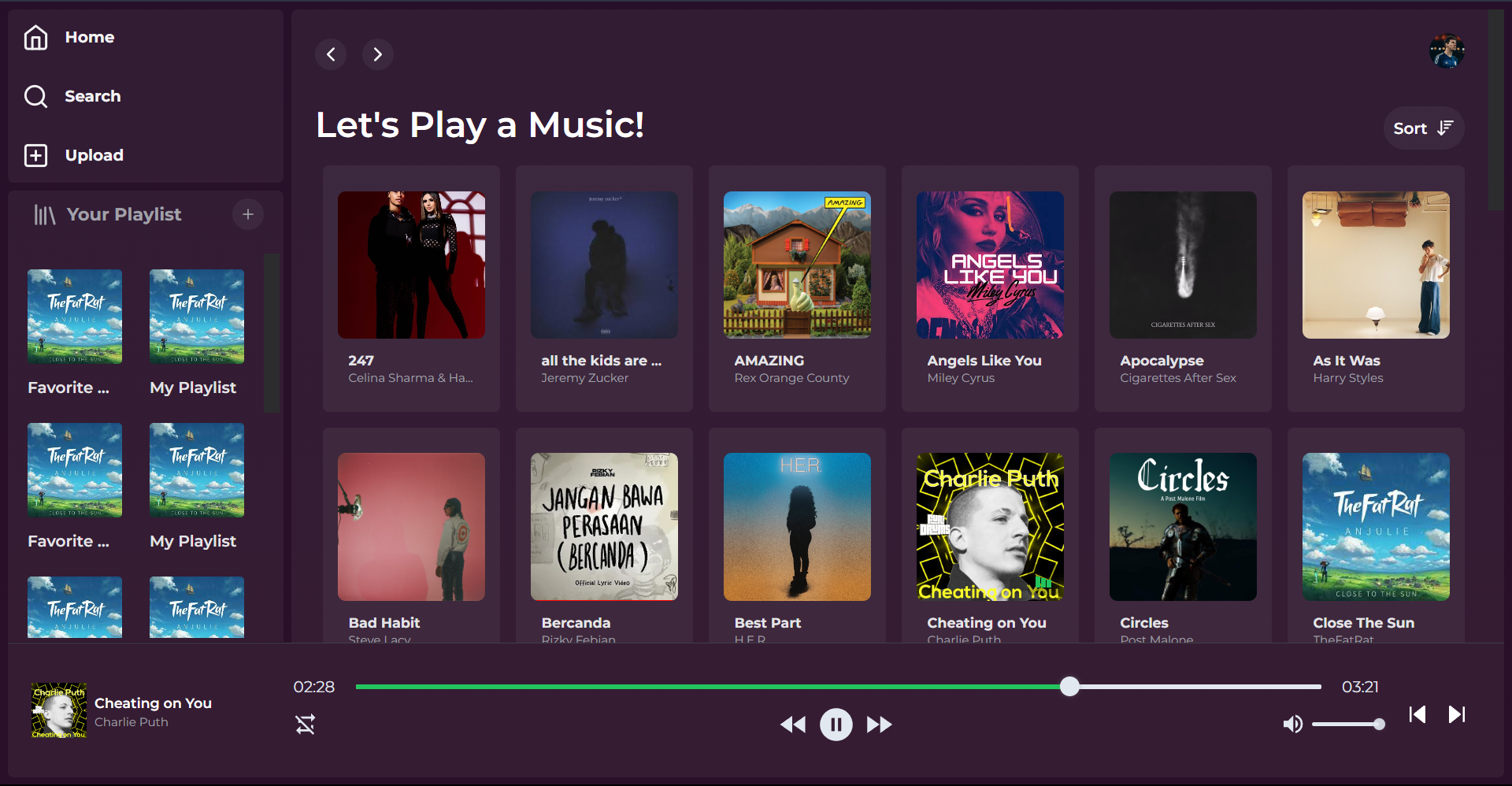
Task: Add a new playlist with plus button
Action: (248, 214)
